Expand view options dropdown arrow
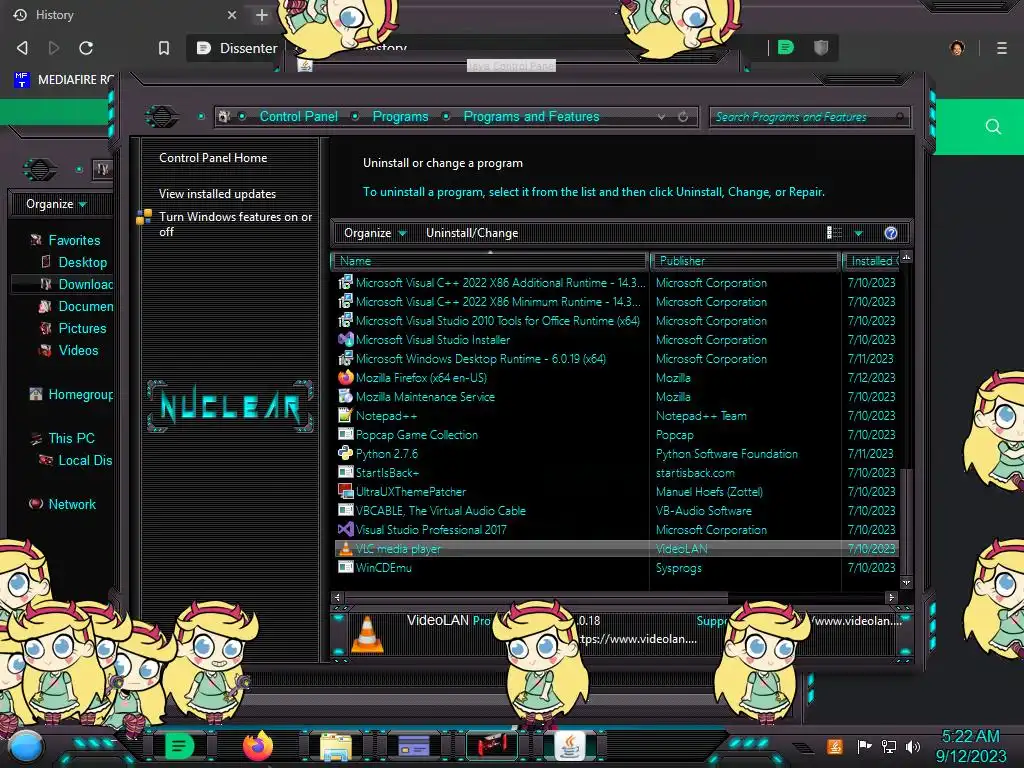The height and width of the screenshot is (768, 1024). [859, 233]
